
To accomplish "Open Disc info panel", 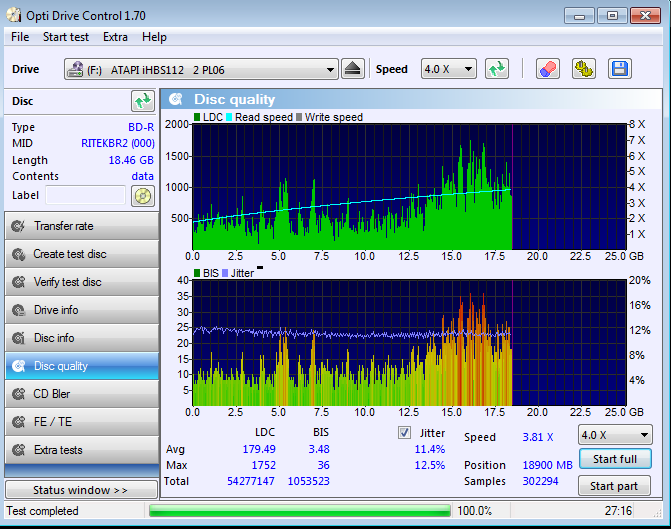I will (x=82, y=338).
